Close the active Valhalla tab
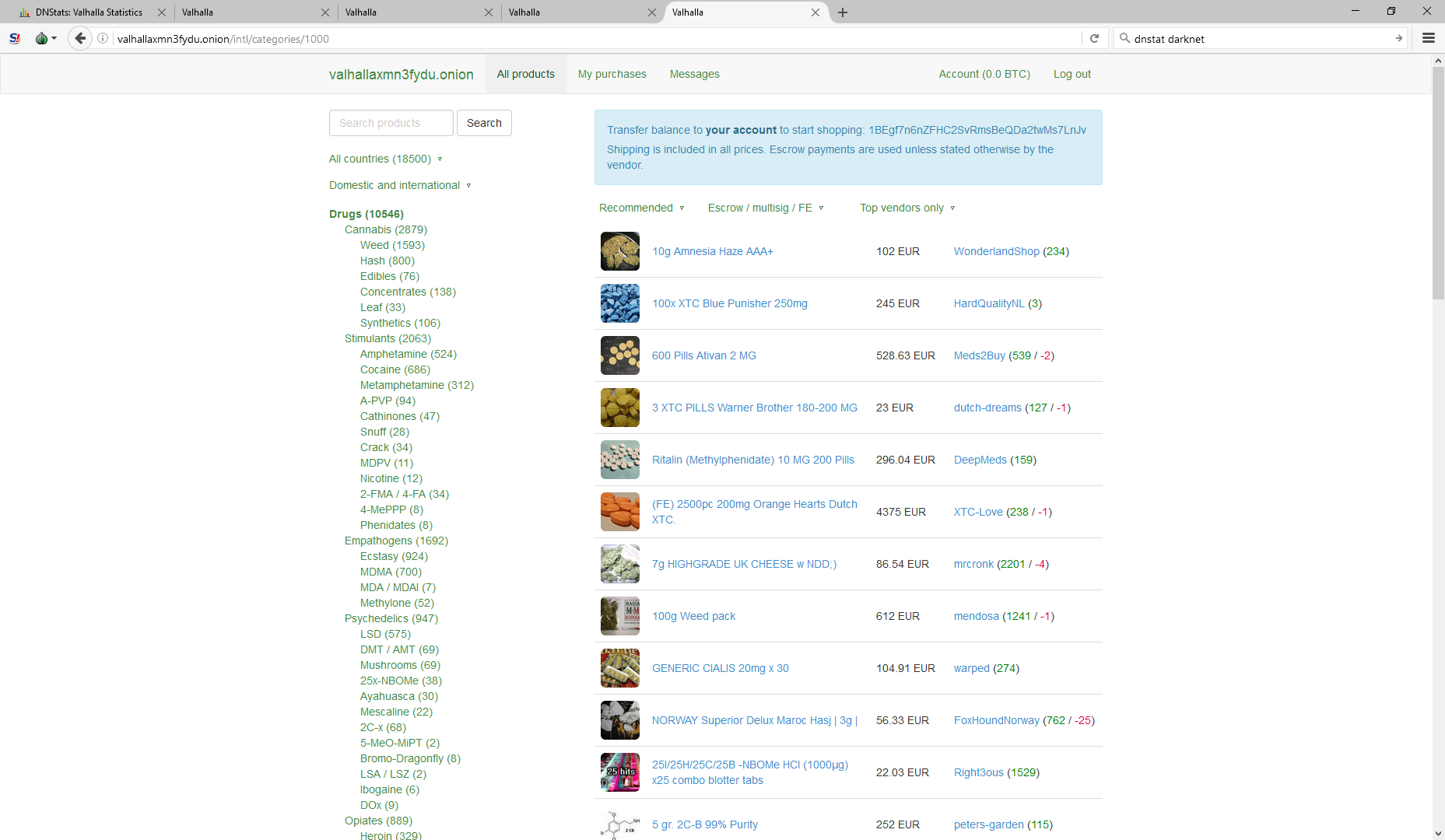 pos(815,12)
